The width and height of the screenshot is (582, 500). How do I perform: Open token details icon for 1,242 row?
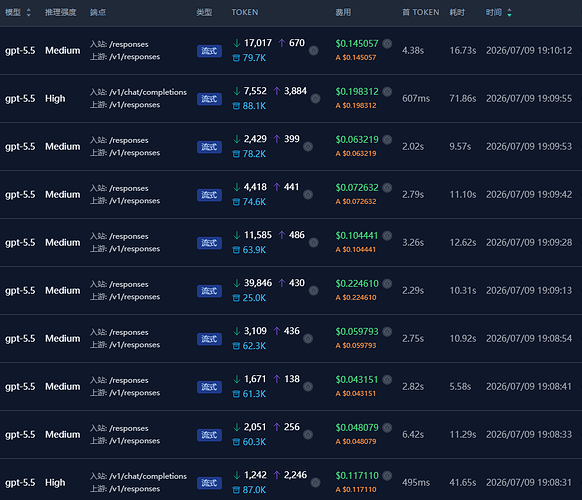click(315, 483)
